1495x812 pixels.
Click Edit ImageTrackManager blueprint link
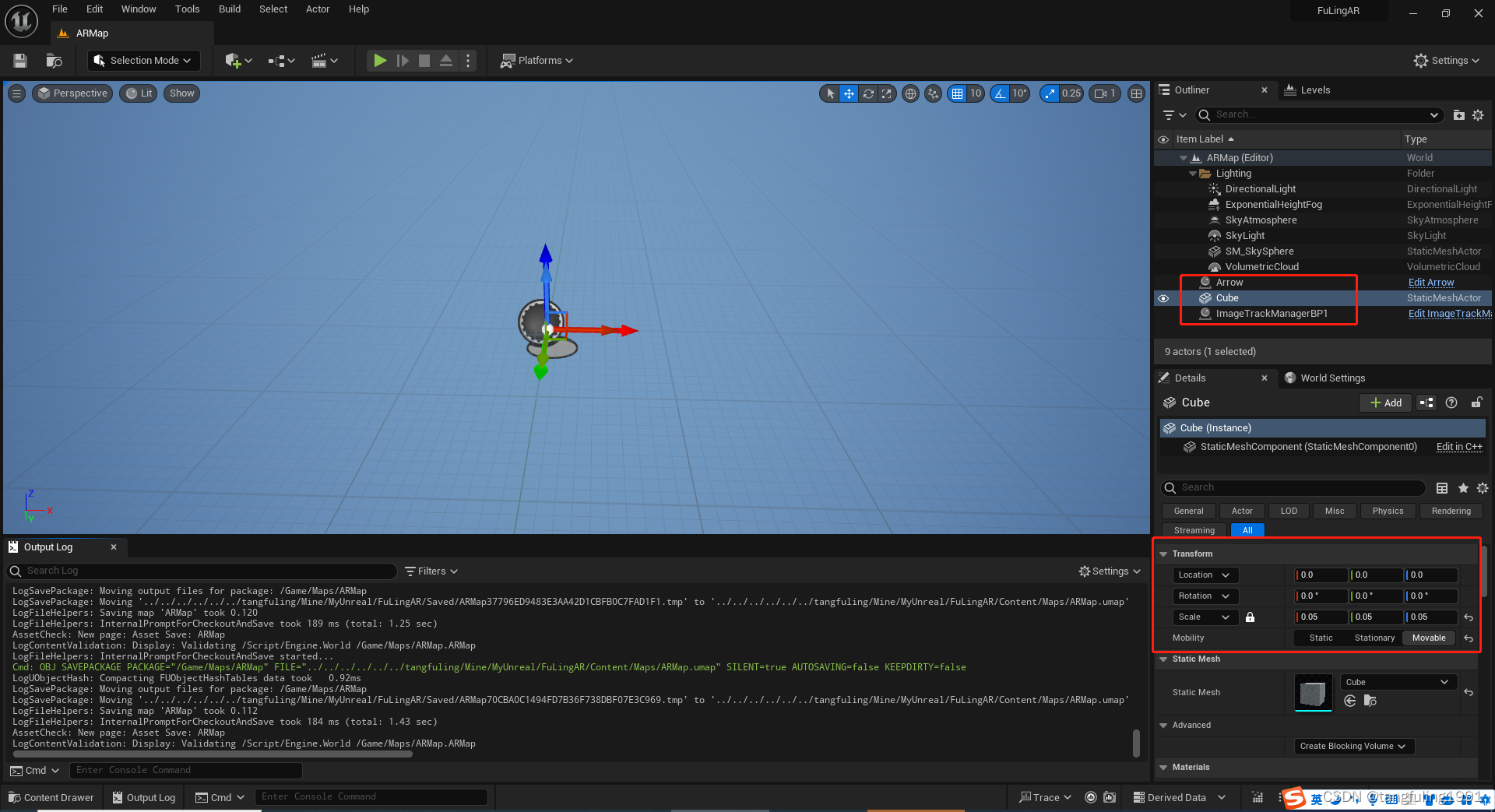[1449, 314]
